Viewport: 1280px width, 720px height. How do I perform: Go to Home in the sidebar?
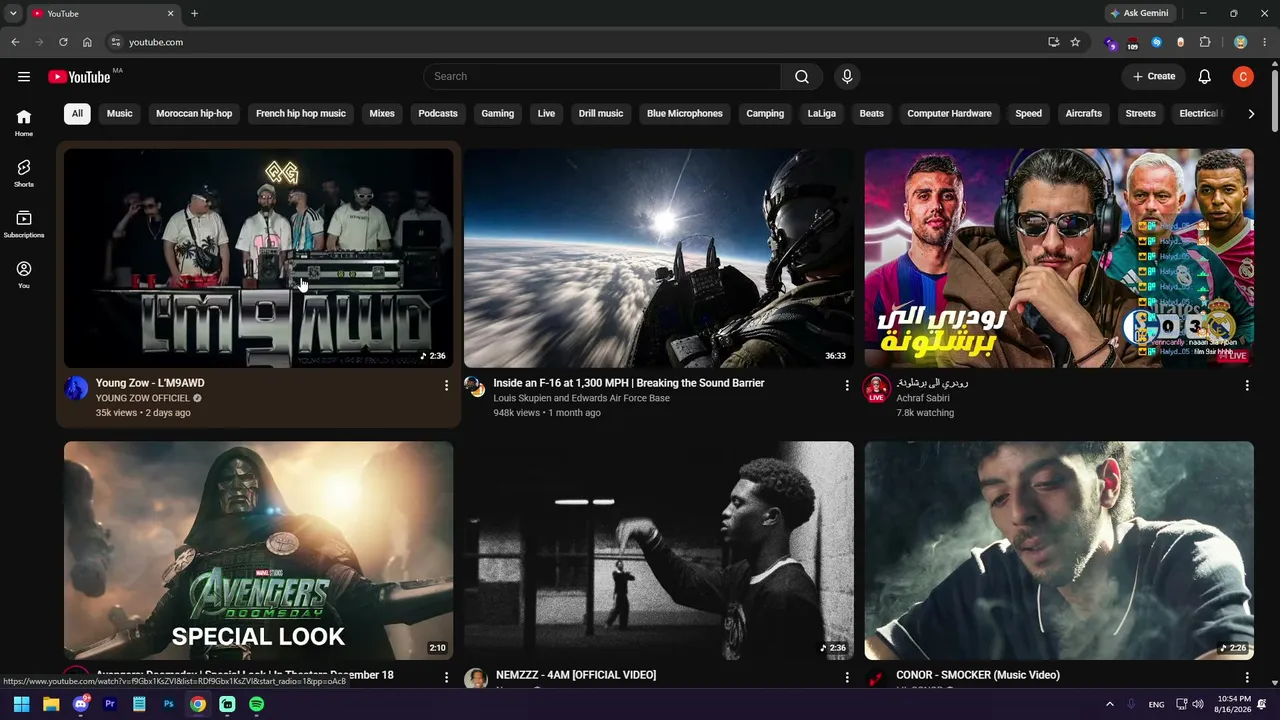[24, 123]
